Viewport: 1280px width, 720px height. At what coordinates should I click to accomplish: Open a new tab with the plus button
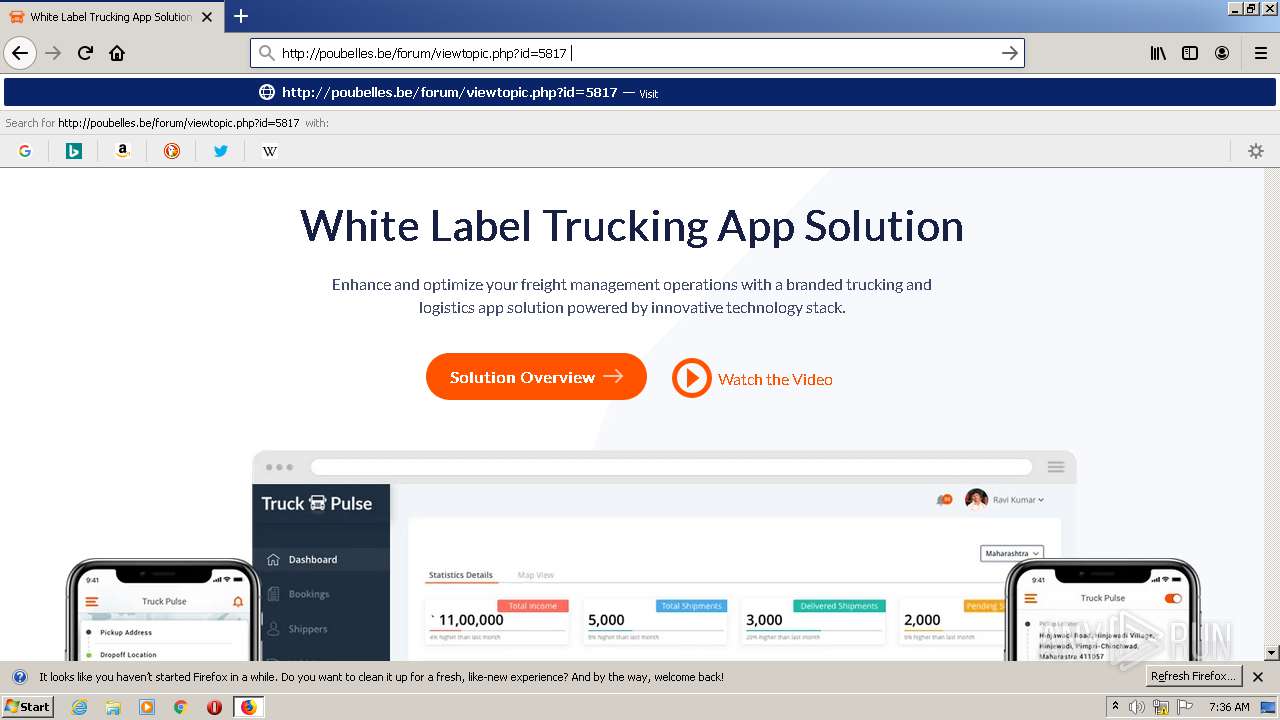point(241,16)
